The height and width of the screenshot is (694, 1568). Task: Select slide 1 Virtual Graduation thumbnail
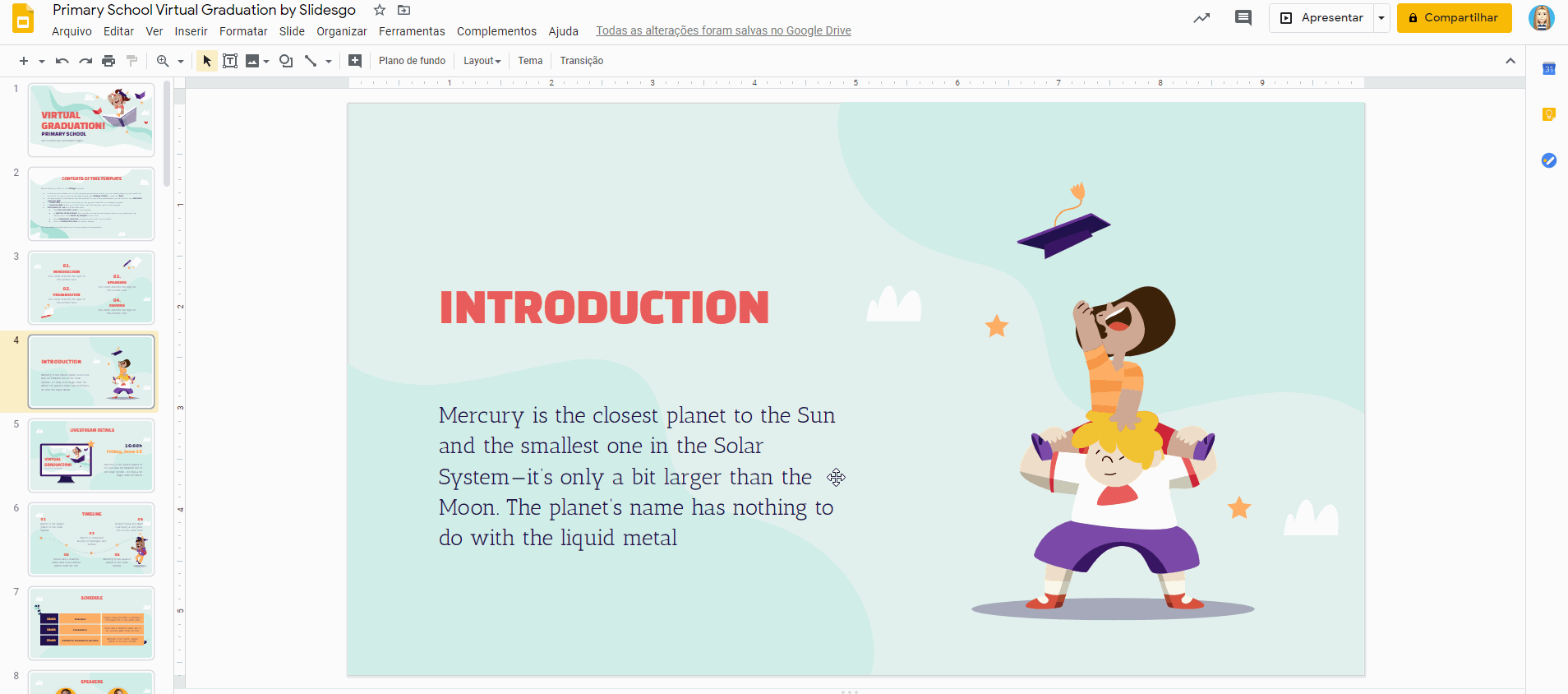click(91, 120)
